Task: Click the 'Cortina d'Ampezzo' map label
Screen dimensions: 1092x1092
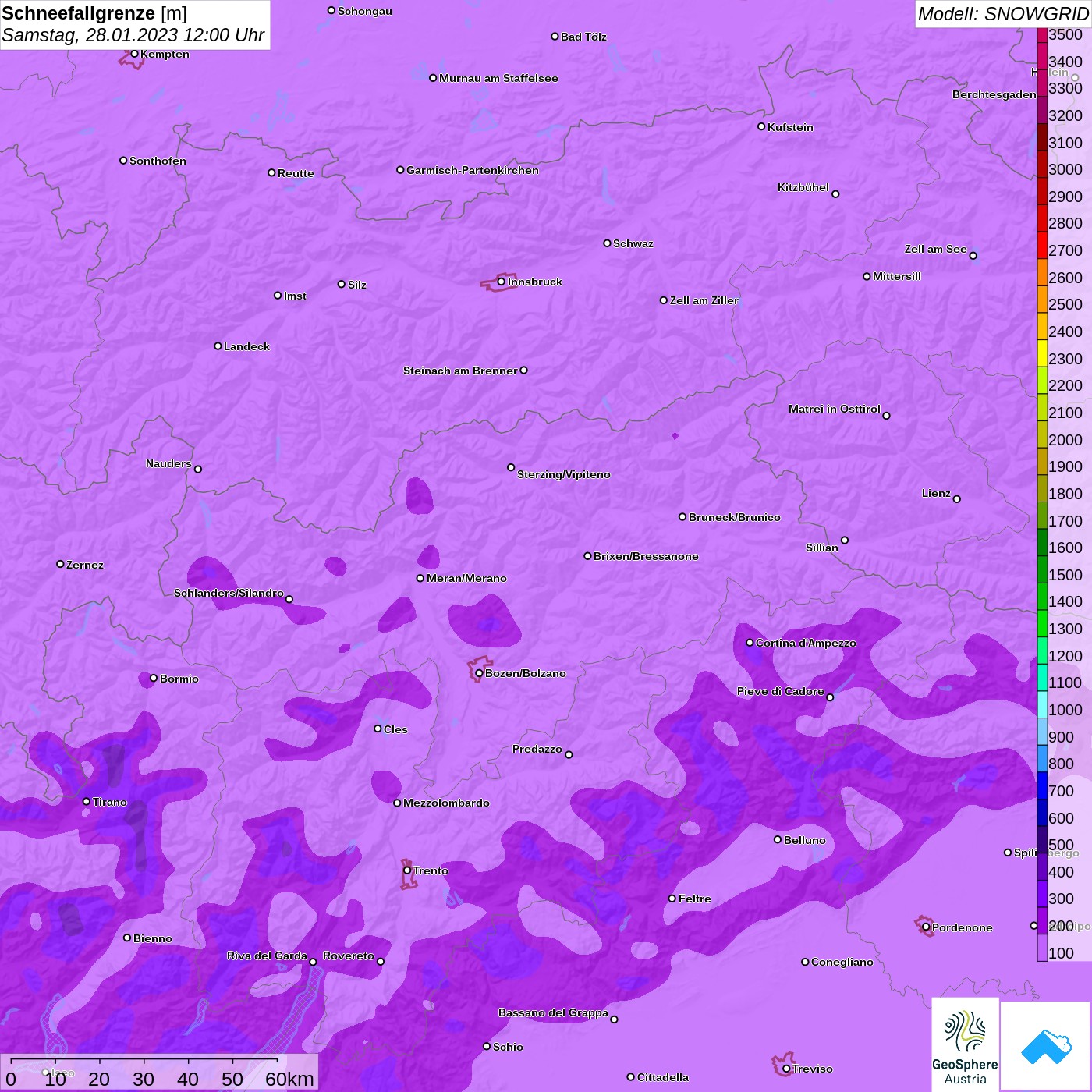Action: coord(806,643)
